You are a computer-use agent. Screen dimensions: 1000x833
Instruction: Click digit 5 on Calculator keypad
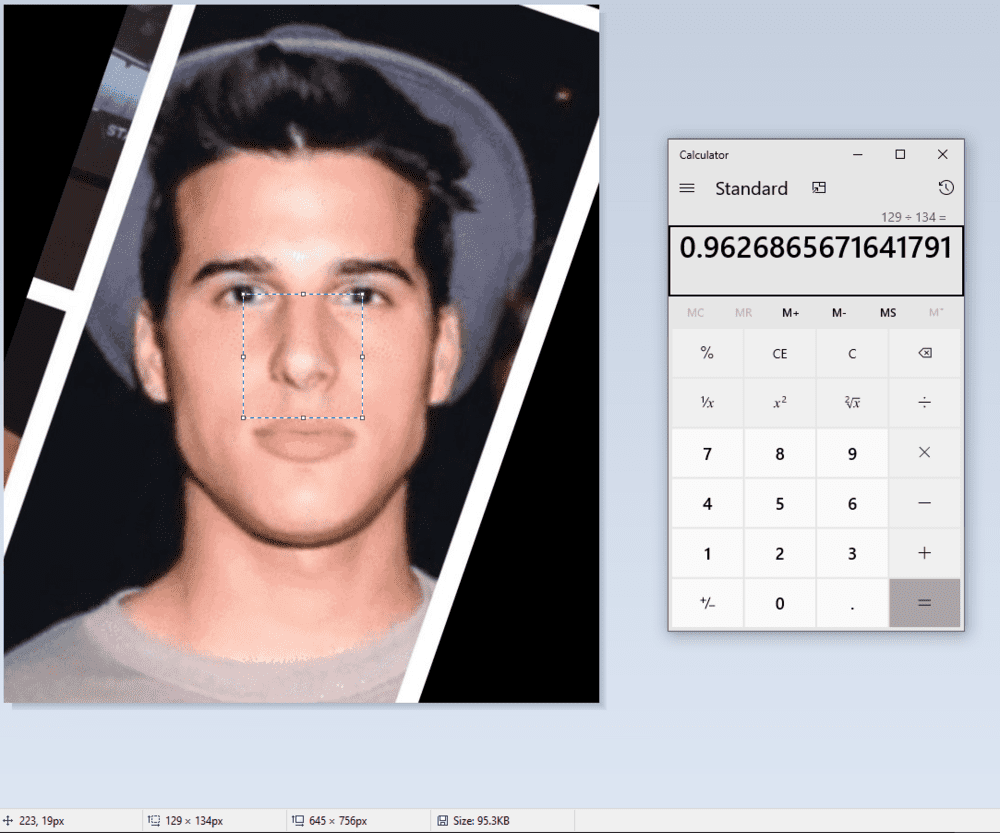coord(779,503)
